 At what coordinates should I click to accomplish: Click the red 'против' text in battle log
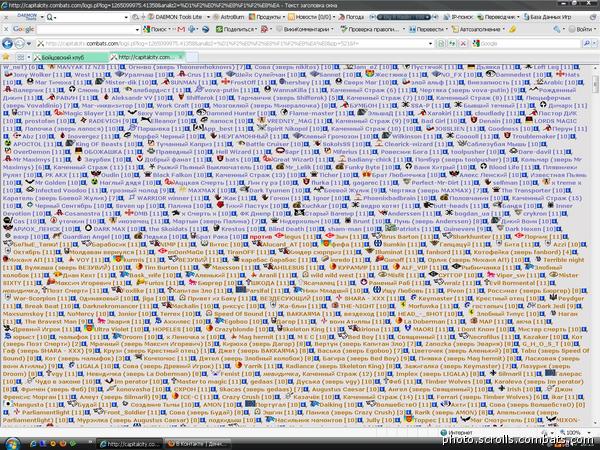tap(261, 237)
